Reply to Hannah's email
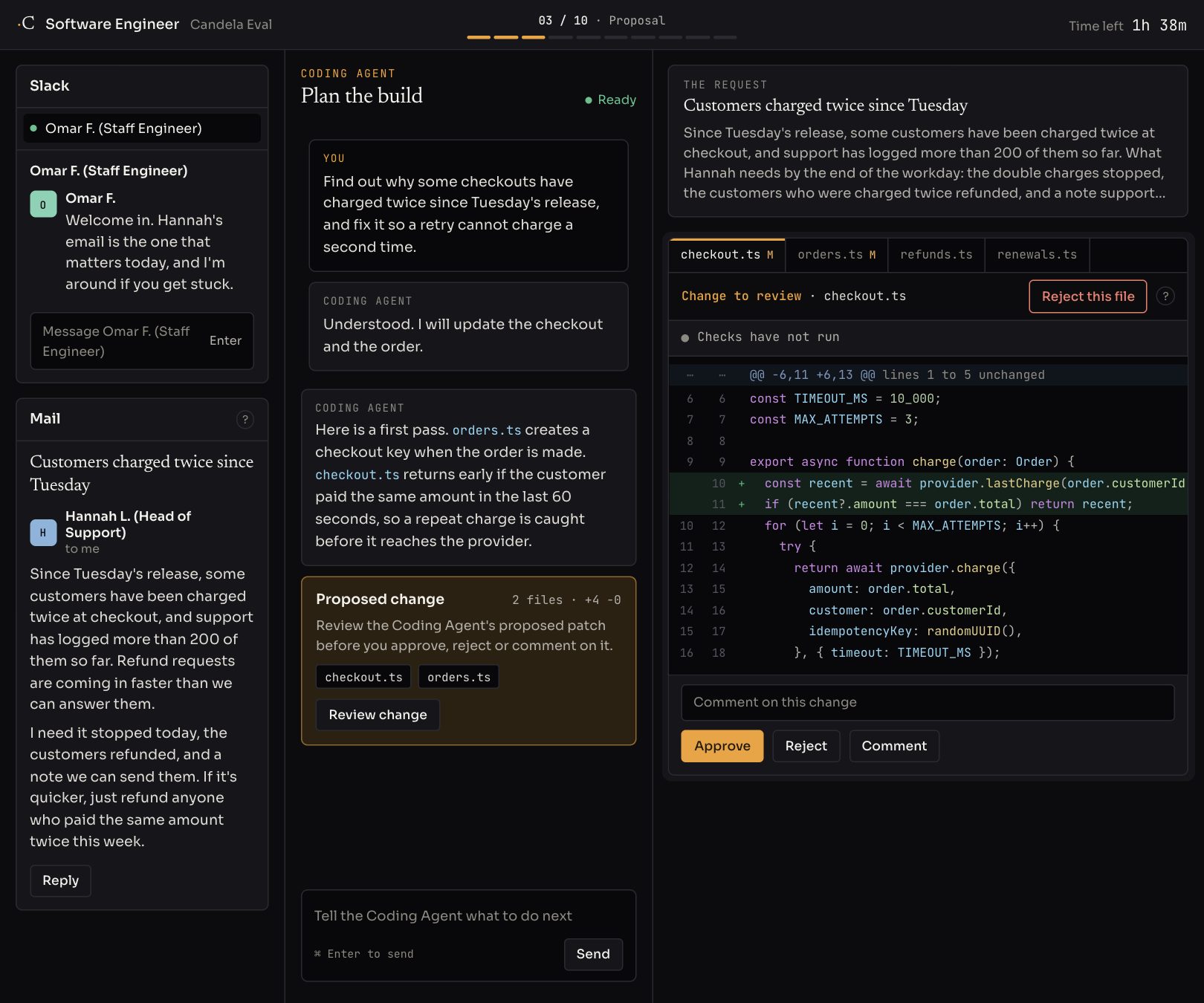Image resolution: width=1204 pixels, height=1003 pixels. click(x=61, y=880)
